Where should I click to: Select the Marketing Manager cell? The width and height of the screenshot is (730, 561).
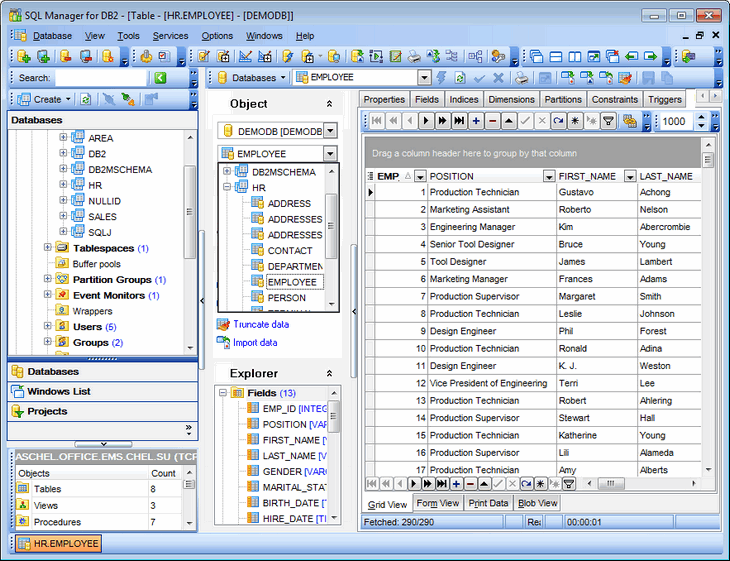[491, 279]
